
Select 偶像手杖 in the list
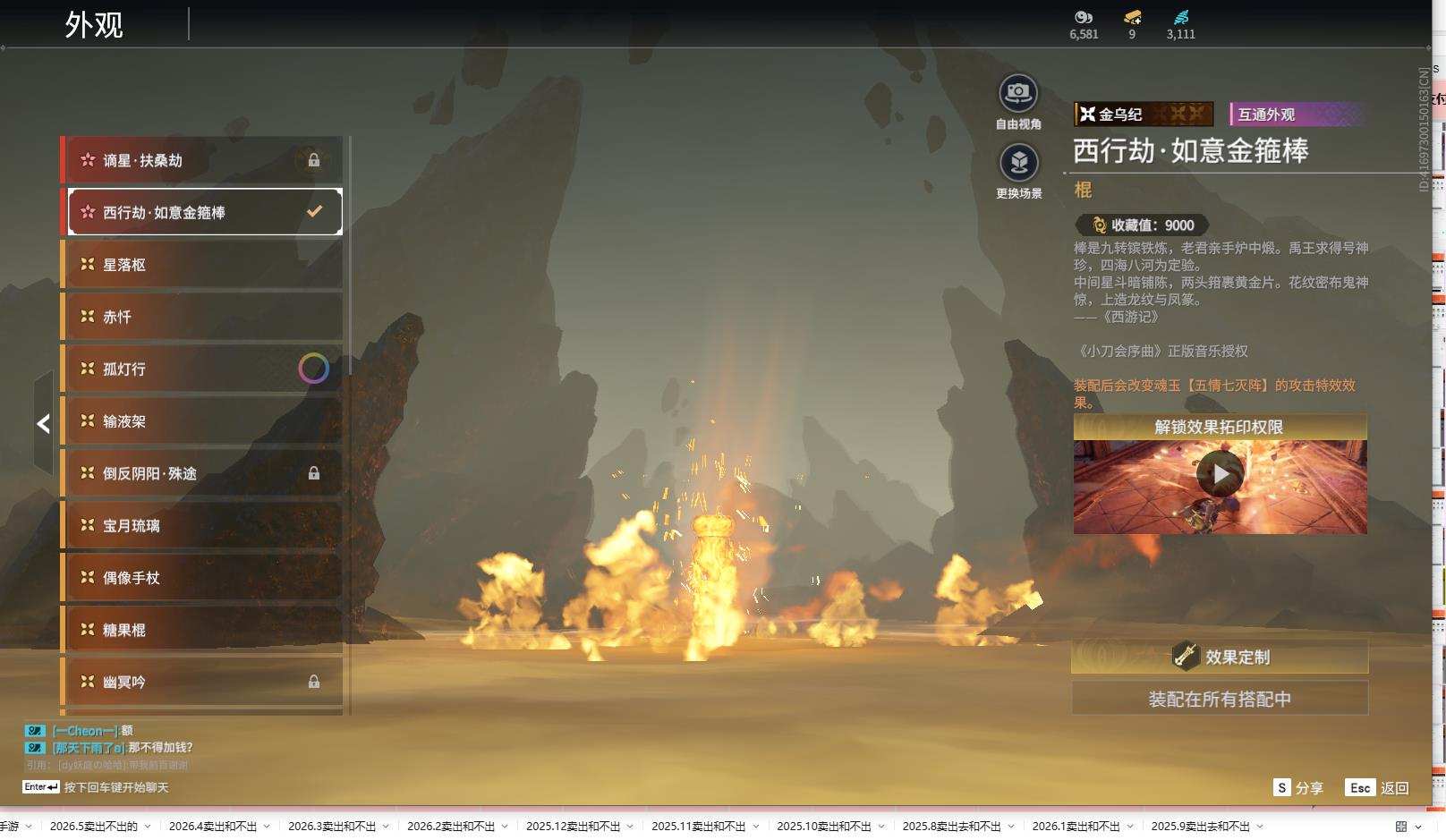pyautogui.click(x=202, y=578)
